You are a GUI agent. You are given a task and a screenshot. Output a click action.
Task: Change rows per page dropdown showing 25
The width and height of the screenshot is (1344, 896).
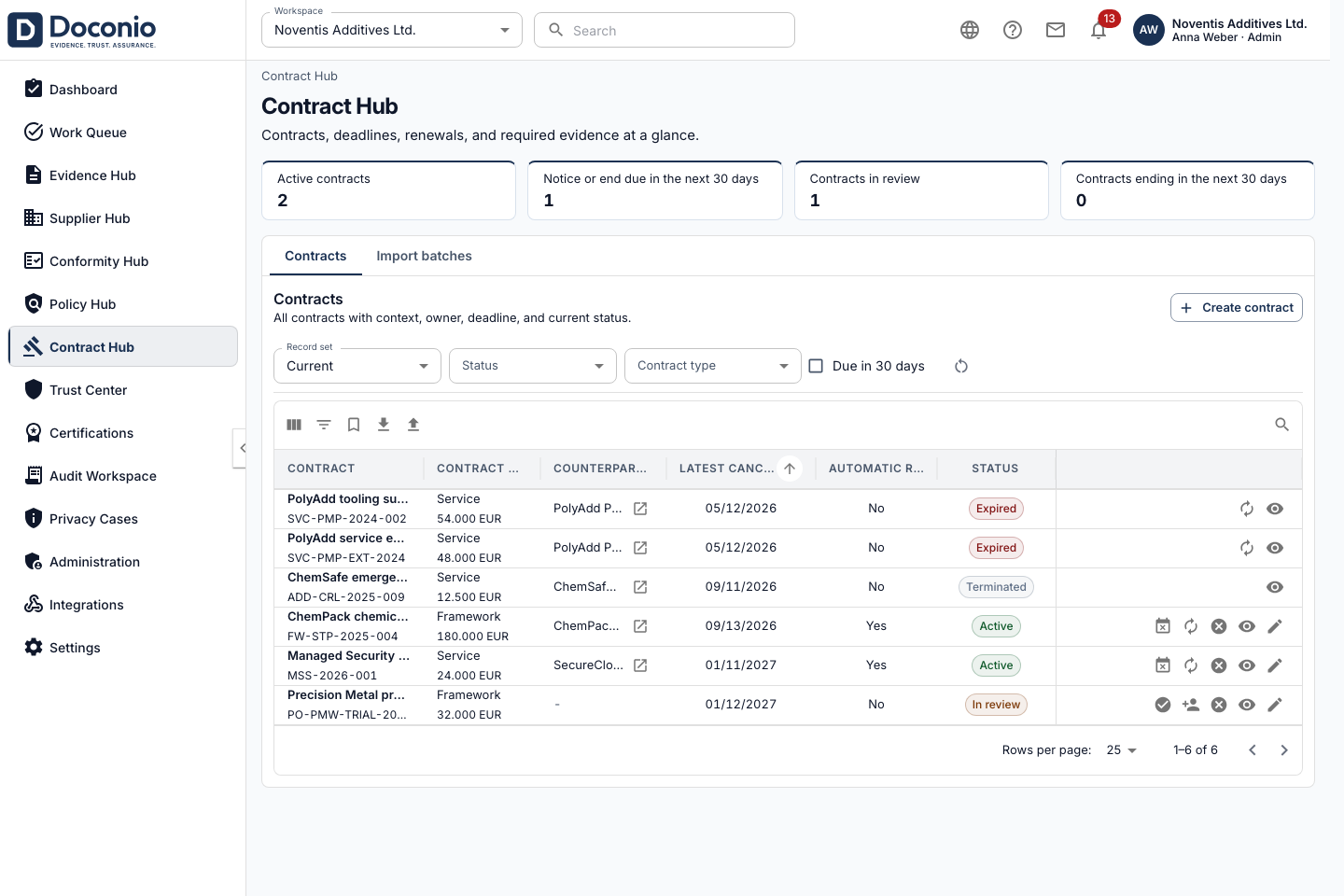(1122, 750)
